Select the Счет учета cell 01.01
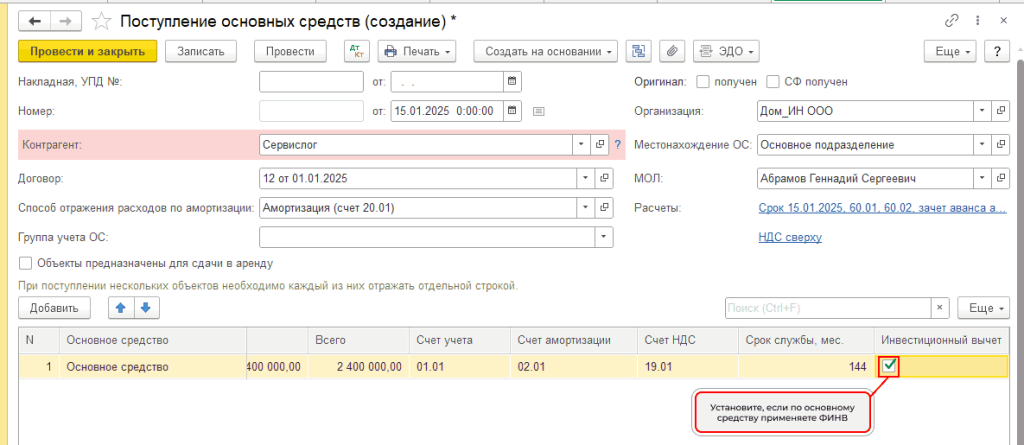1024x445 pixels. (x=459, y=367)
